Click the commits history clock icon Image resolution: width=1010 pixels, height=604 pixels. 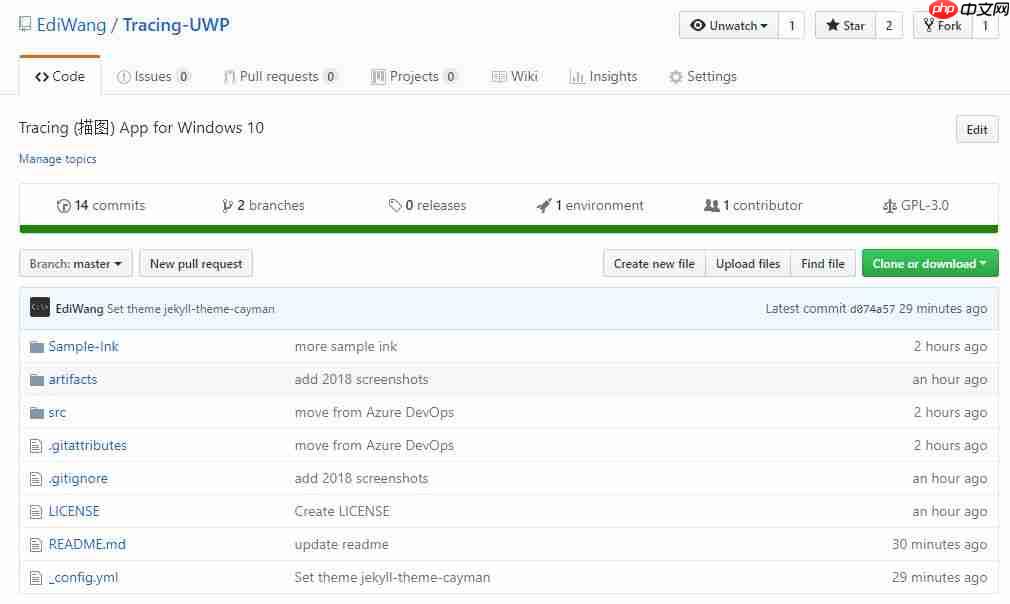click(63, 206)
